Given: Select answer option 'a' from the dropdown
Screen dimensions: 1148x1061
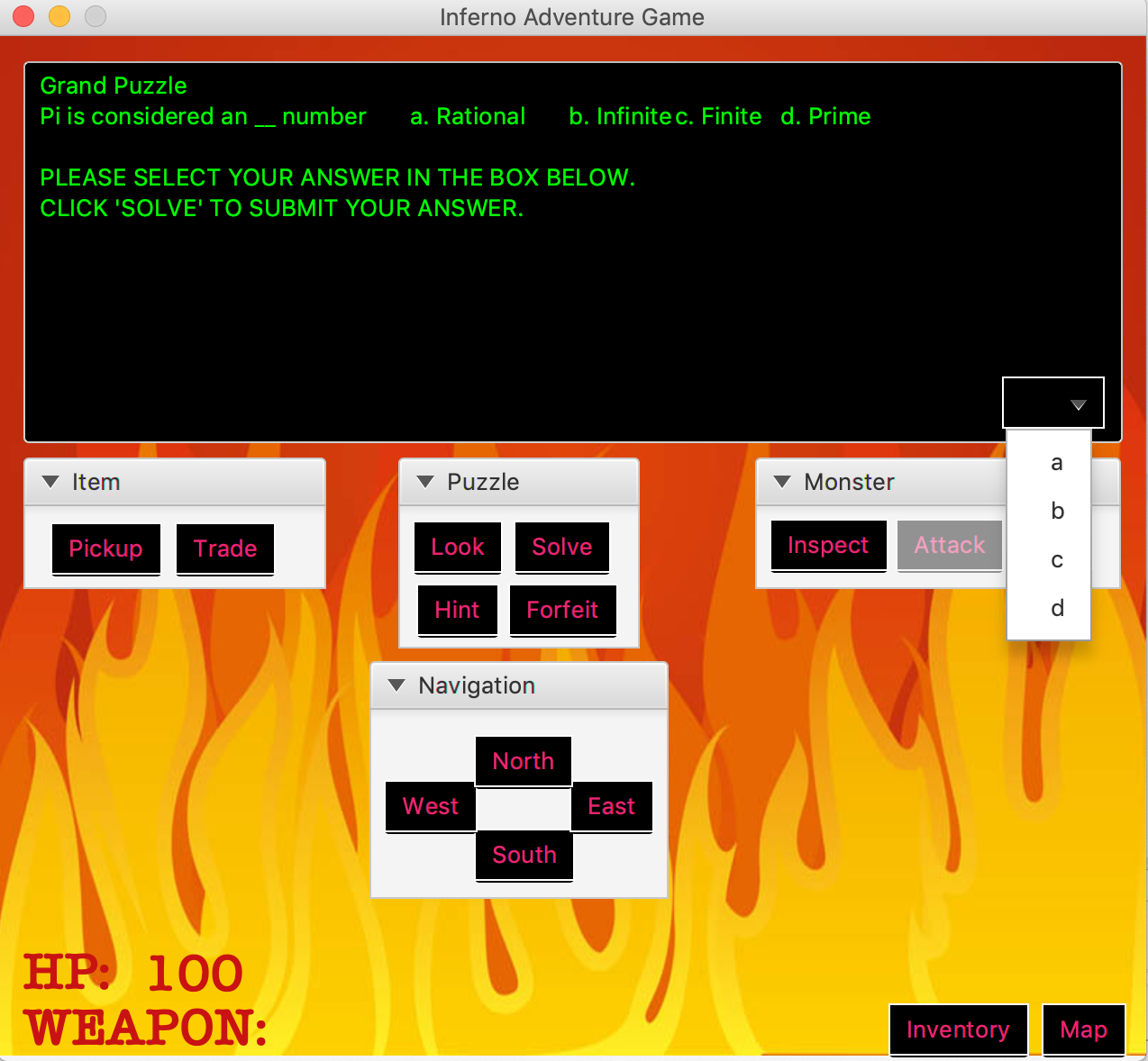Looking at the screenshot, I should click(1056, 463).
